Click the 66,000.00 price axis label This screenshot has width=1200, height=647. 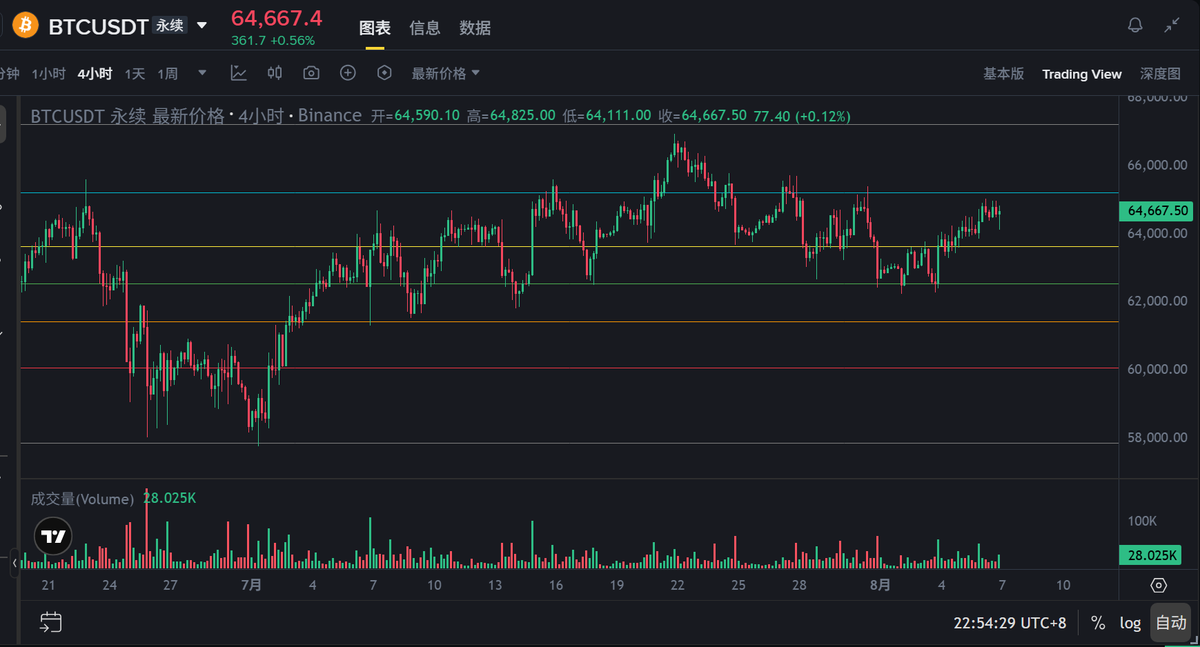click(x=1158, y=165)
